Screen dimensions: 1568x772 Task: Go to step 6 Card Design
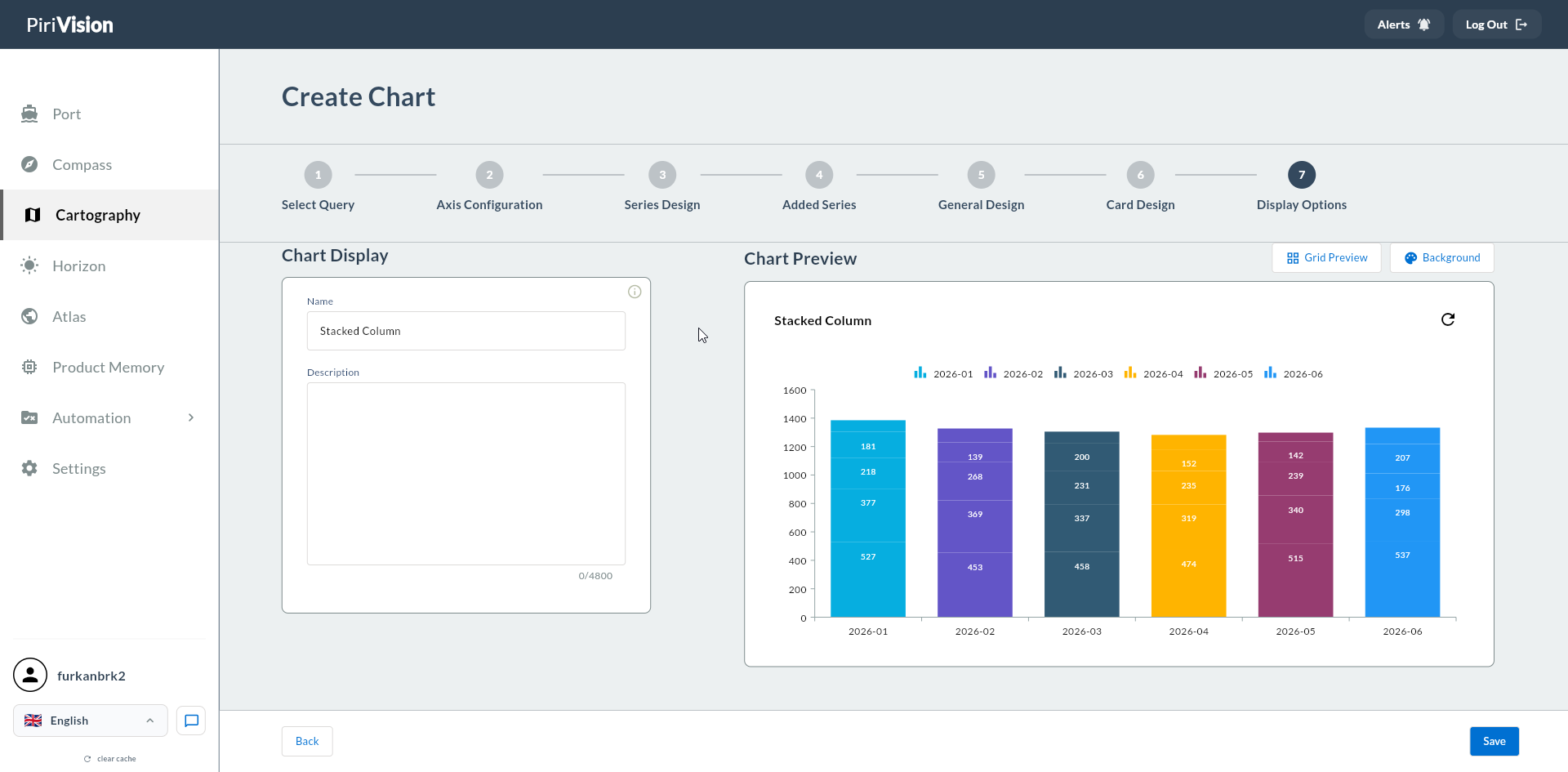click(x=1140, y=186)
